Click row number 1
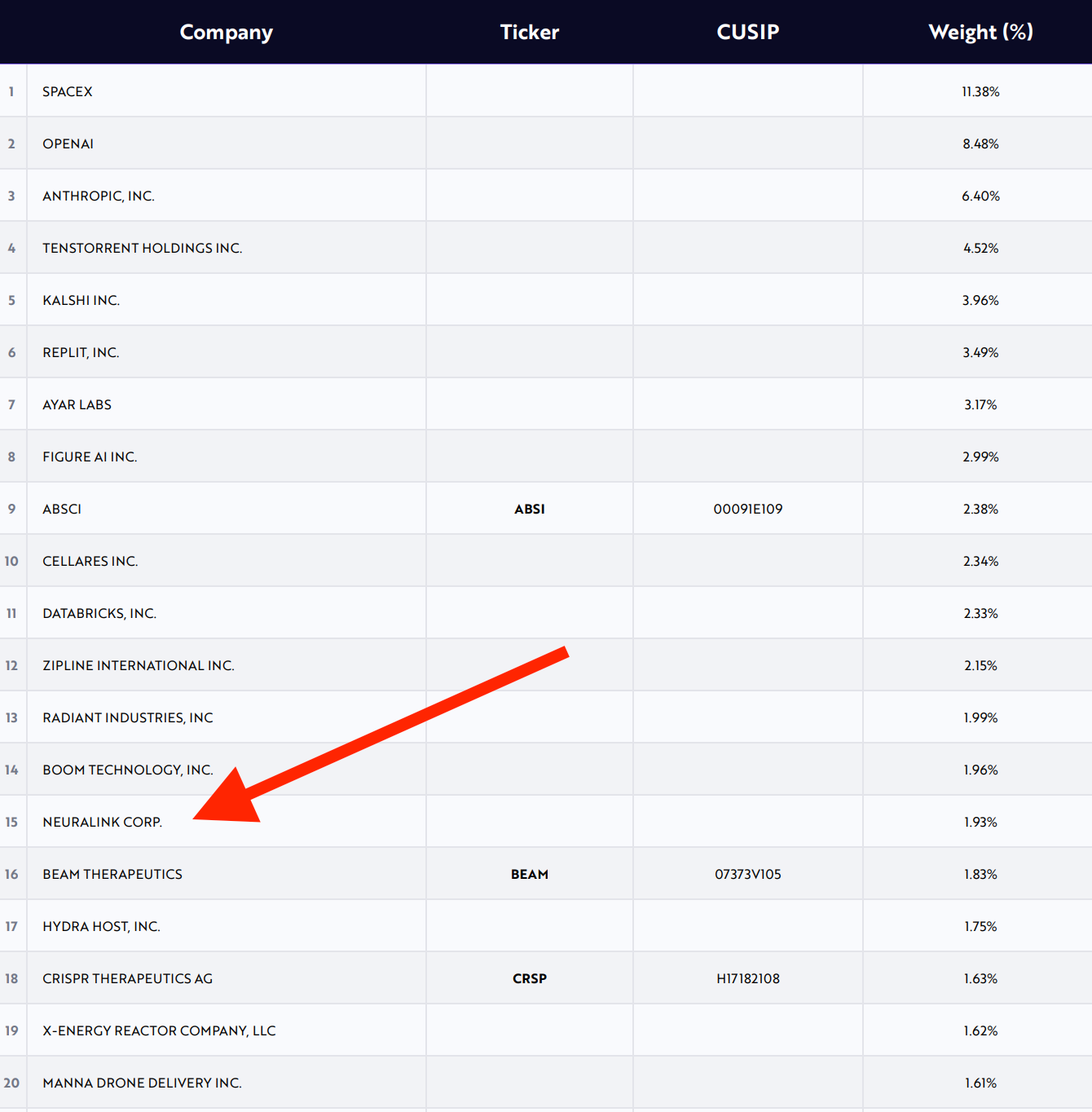This screenshot has height=1112, width=1092. coord(11,91)
